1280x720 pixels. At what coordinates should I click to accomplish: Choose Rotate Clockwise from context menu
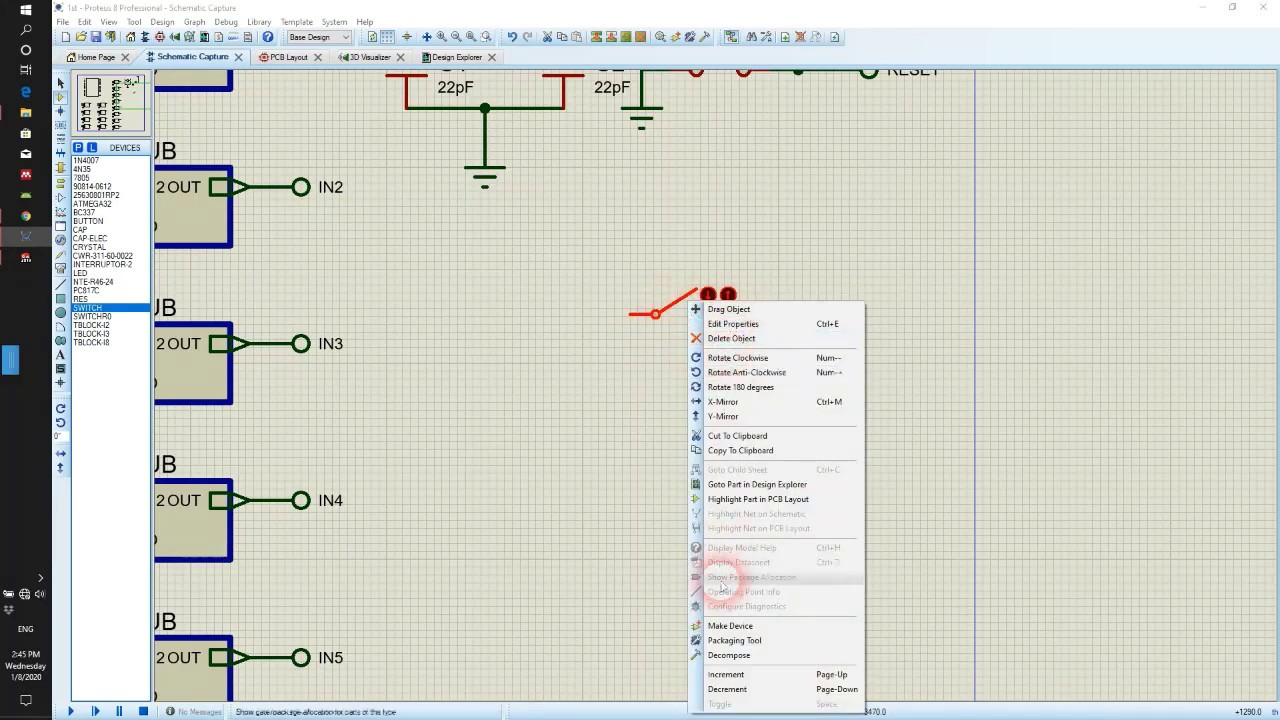(x=738, y=358)
